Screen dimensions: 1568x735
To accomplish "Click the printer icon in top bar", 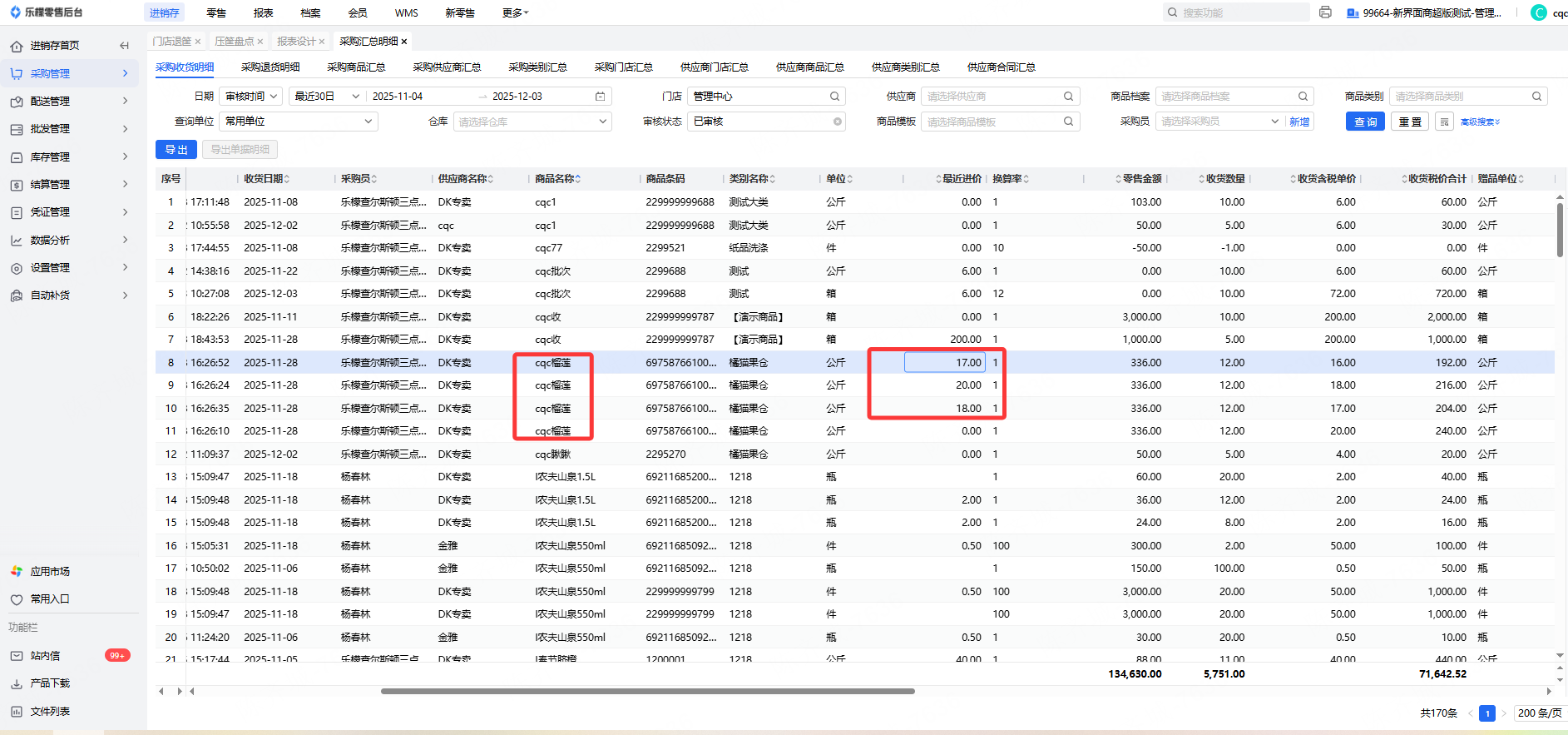I will [x=1325, y=12].
